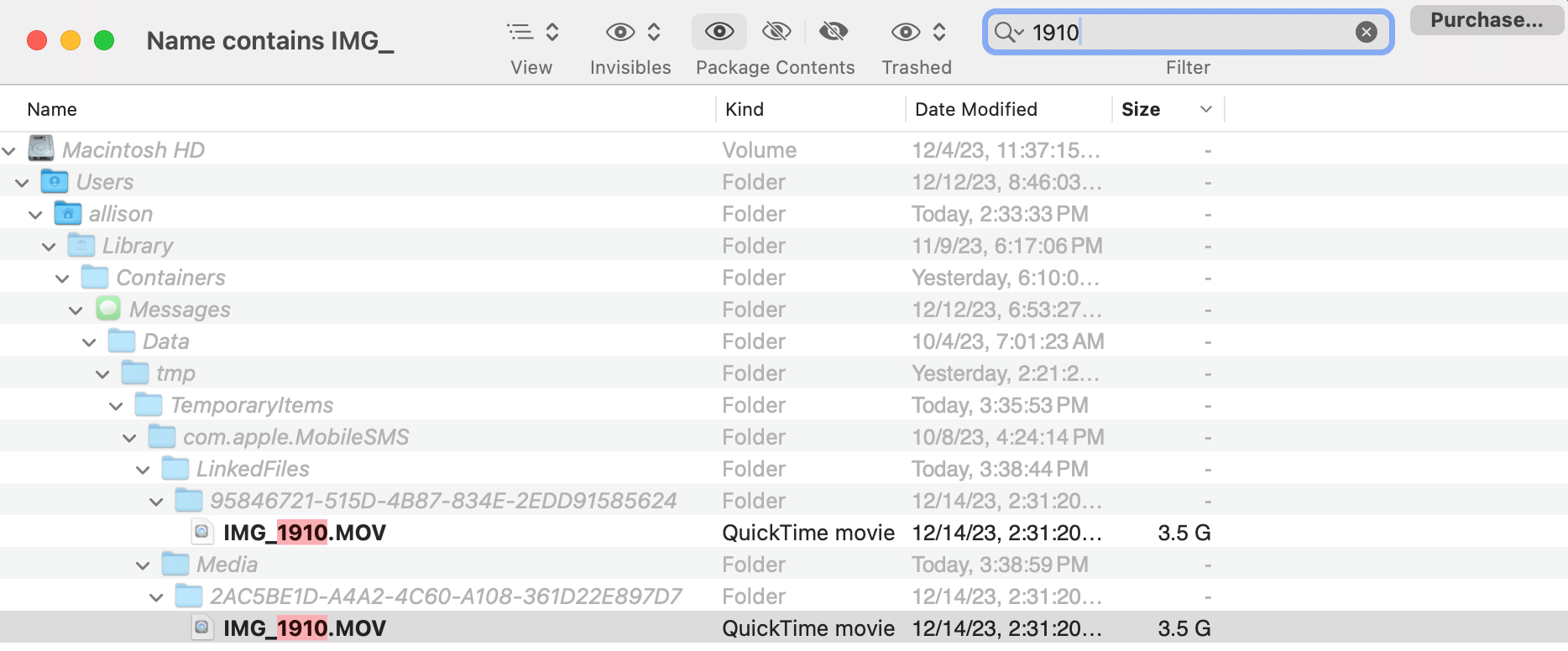The height and width of the screenshot is (651, 1568).
Task: Toggle the Invisibles eye icon
Action: (x=620, y=33)
